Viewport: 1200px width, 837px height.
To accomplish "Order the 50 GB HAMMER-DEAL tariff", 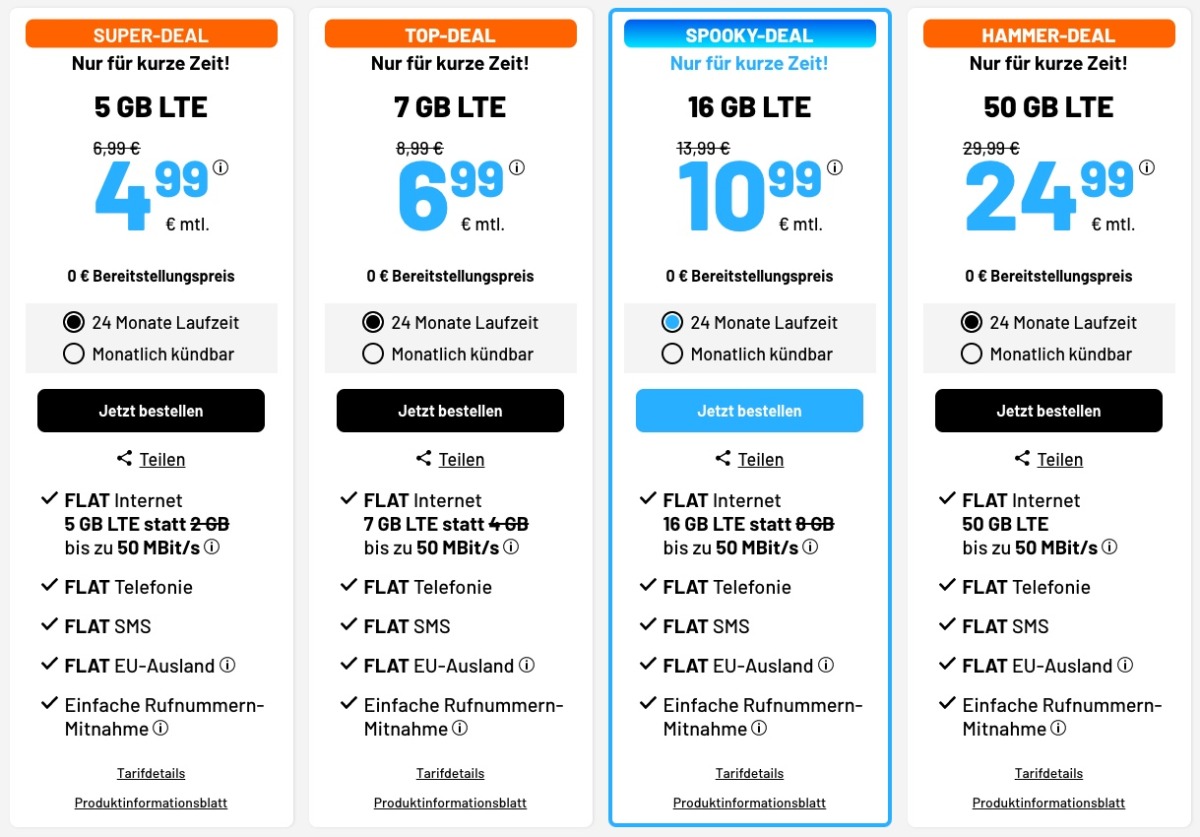I will point(1048,410).
